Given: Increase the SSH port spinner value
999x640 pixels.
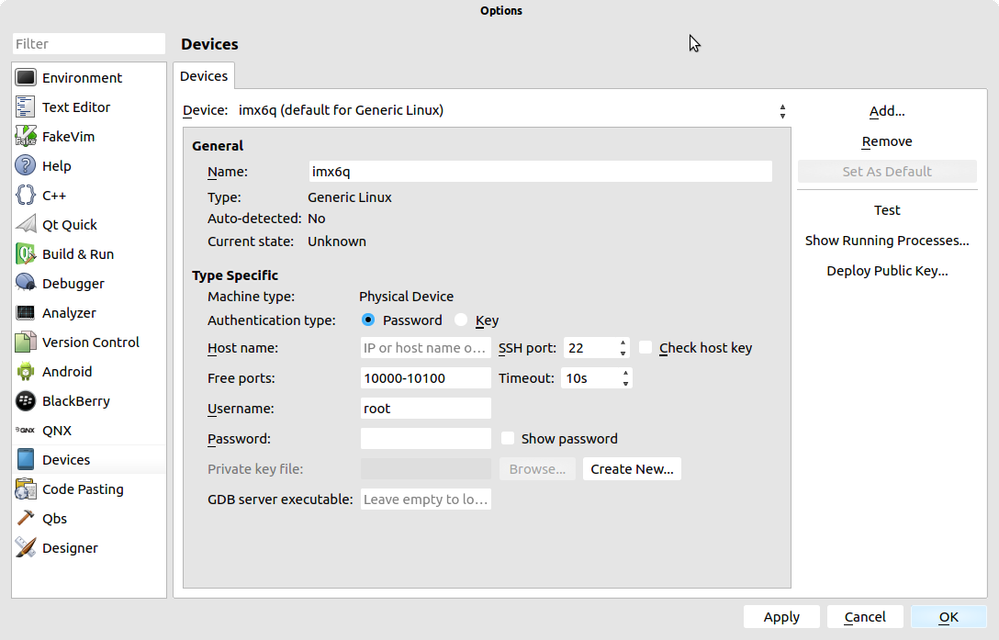Looking at the screenshot, I should (623, 343).
